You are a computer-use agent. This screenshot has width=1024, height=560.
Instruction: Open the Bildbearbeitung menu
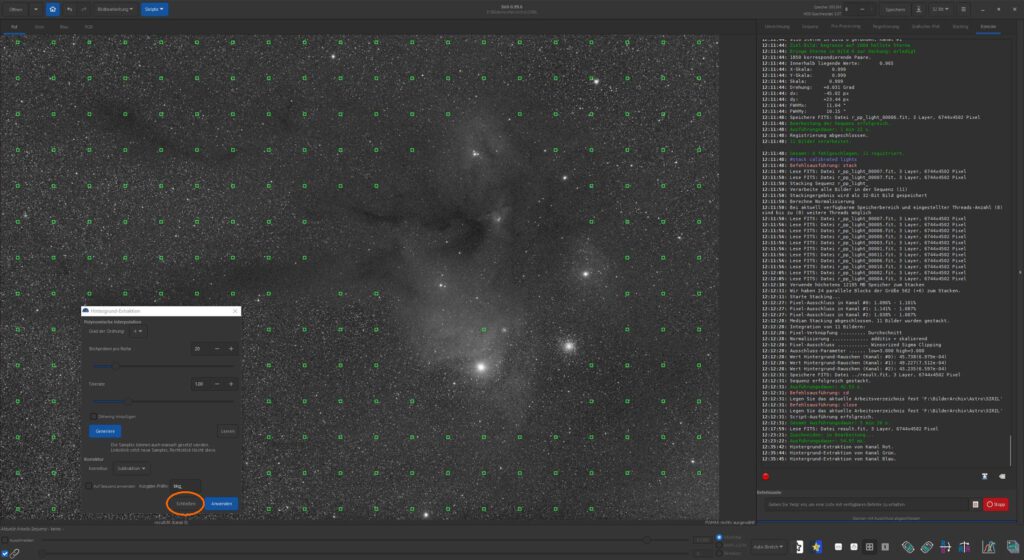point(119,9)
